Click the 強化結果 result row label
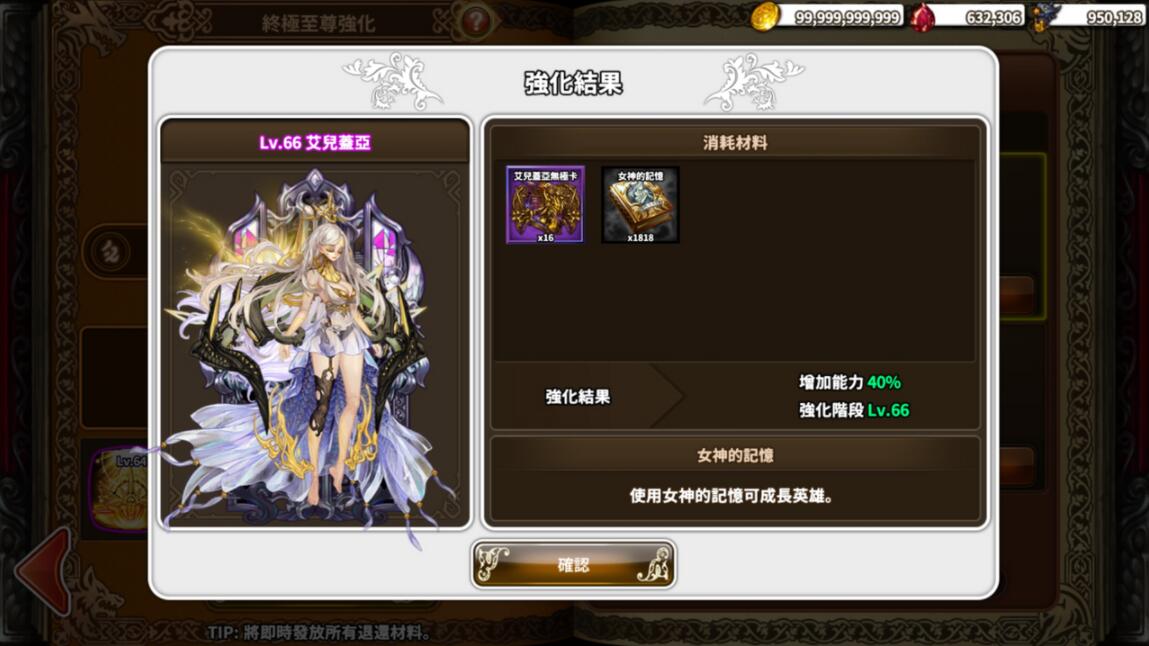 click(577, 397)
